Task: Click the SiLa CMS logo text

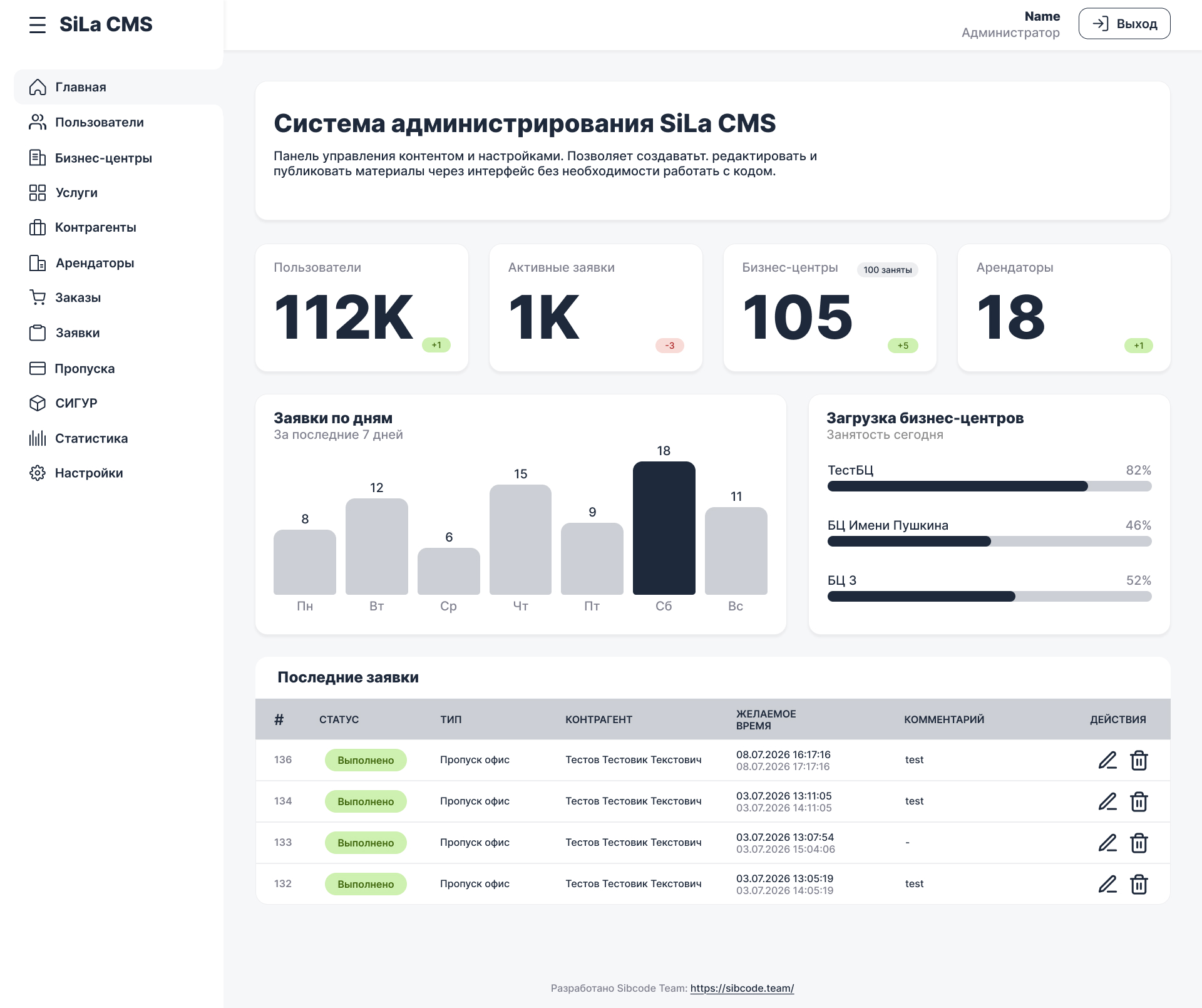Action: pos(106,24)
